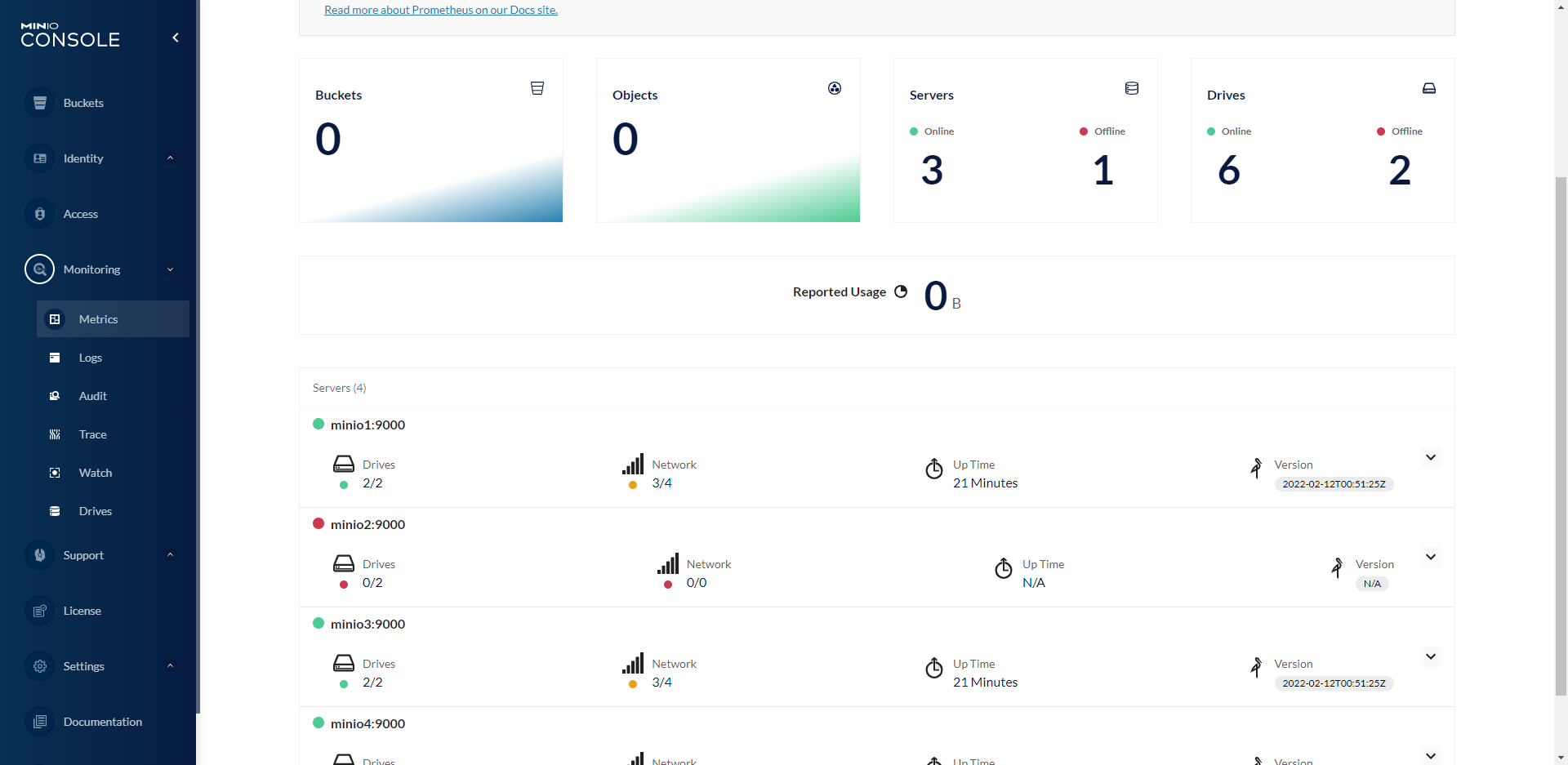Click minio1 network value '3/4'
The height and width of the screenshot is (765, 1568).
point(661,483)
